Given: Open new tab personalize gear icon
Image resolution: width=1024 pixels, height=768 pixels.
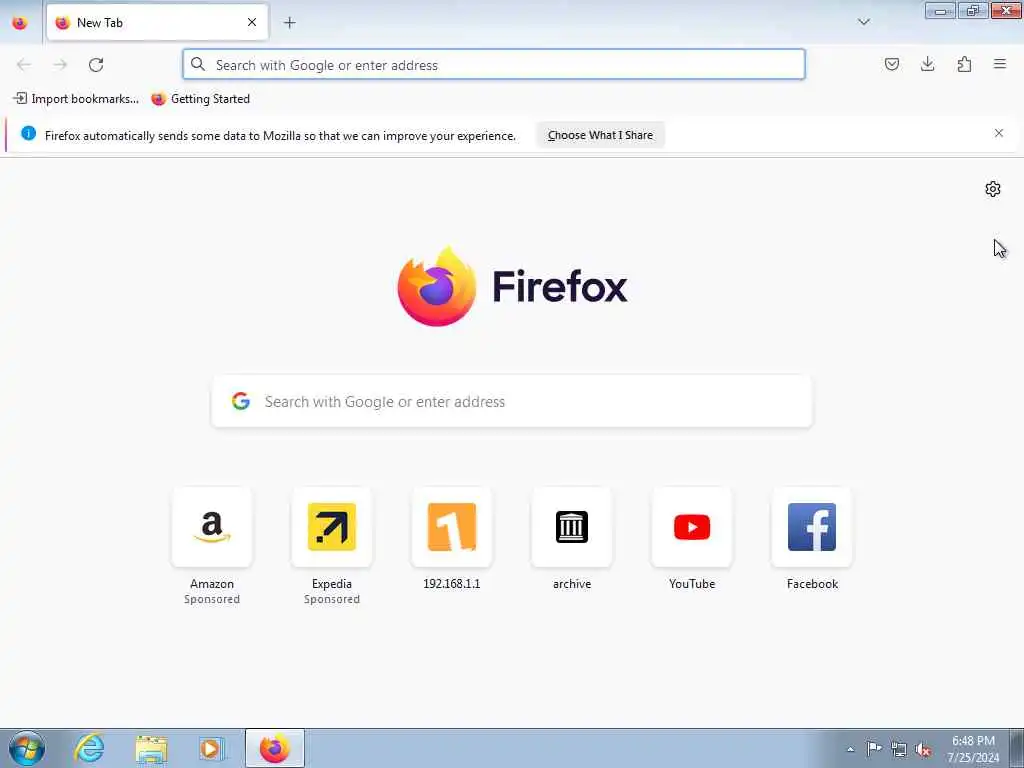Looking at the screenshot, I should click(993, 189).
